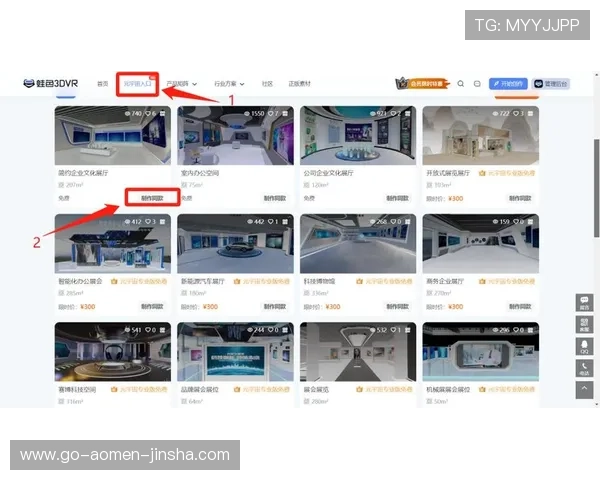Open the 社区 nav item
The image size is (600, 480).
coord(267,83)
